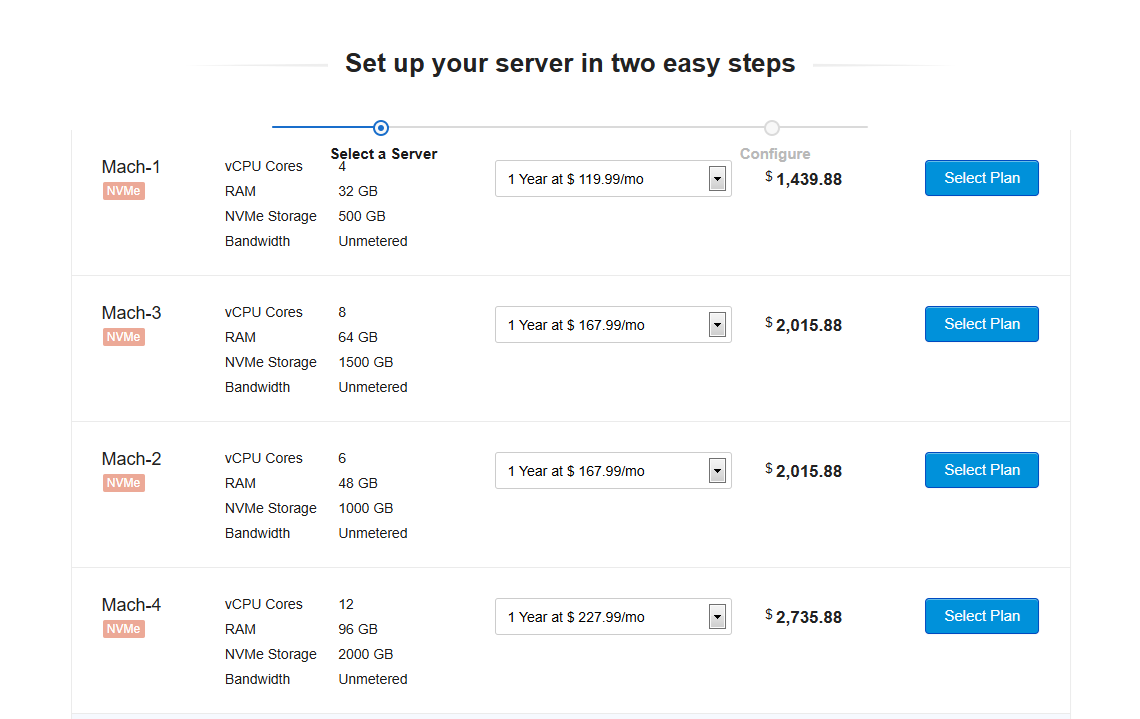Click Mach-4's Unmetered bandwidth value

[x=373, y=680]
